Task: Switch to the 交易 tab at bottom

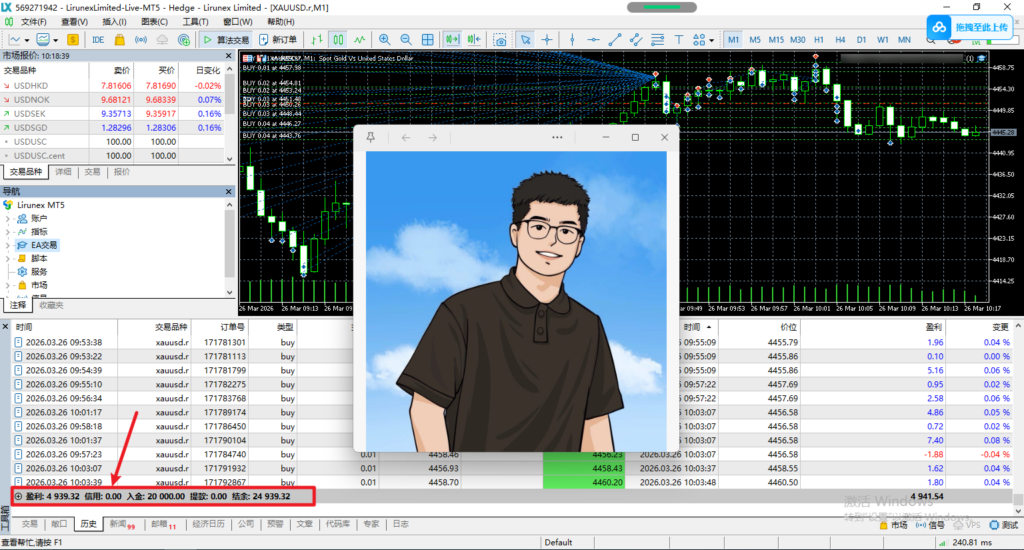Action: pyautogui.click(x=29, y=524)
